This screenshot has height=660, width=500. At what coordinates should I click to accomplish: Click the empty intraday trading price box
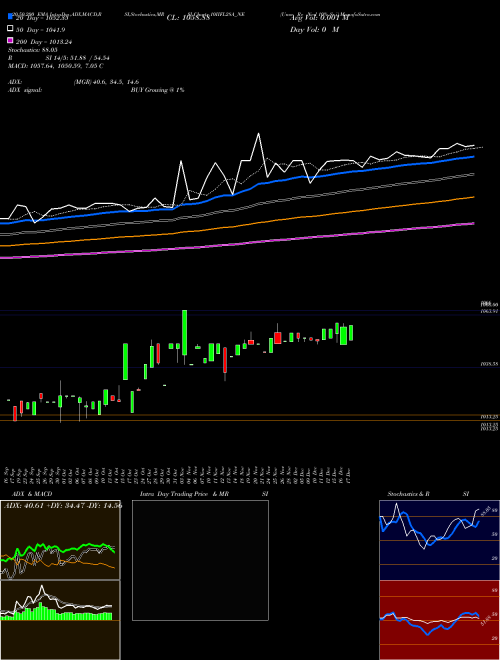coord(200,560)
